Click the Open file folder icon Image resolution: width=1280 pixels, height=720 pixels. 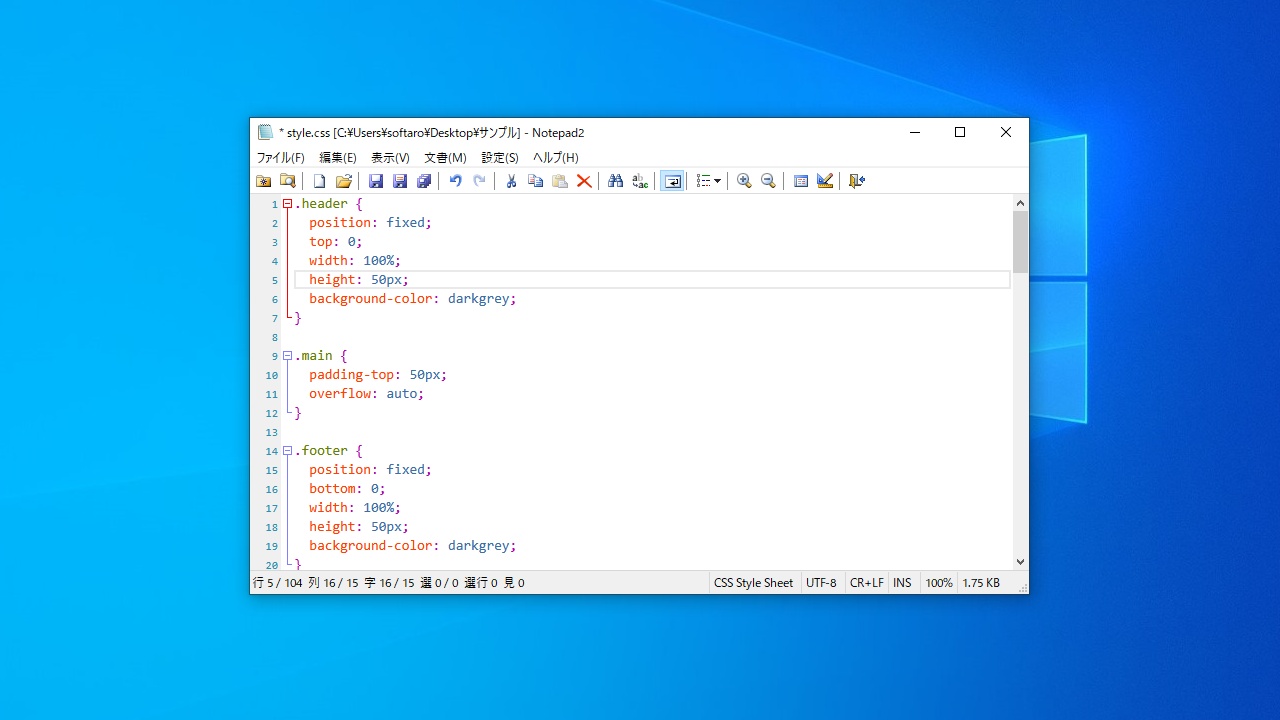[x=344, y=181]
